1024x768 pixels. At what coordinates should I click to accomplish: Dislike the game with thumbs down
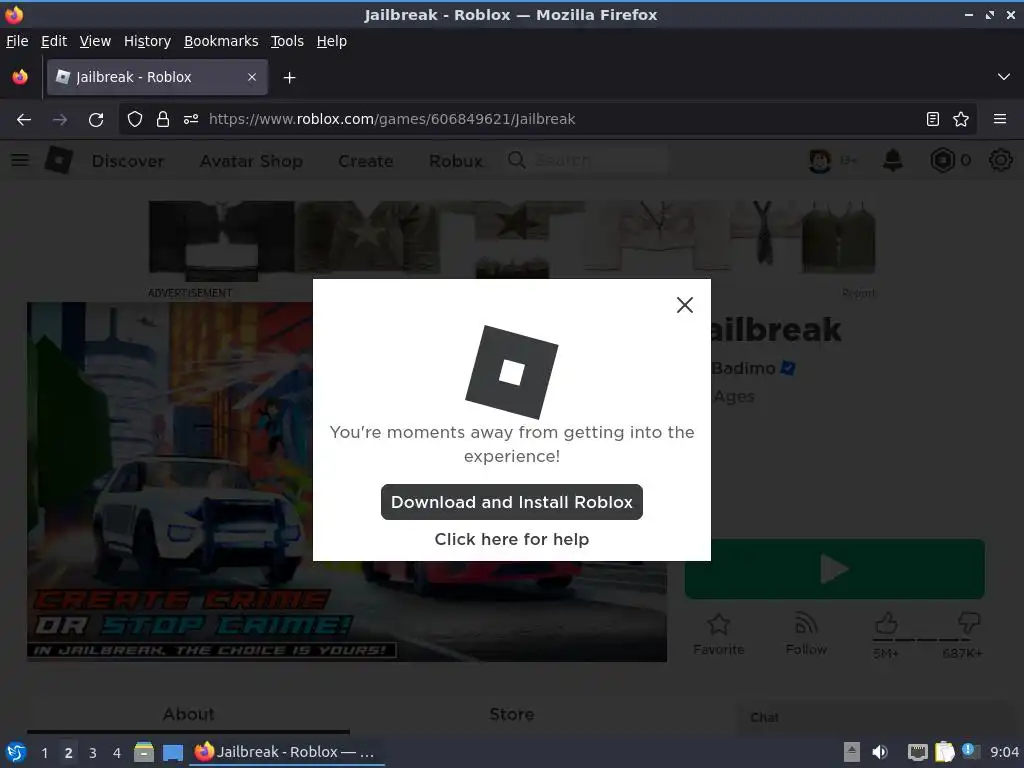pyautogui.click(x=968, y=622)
